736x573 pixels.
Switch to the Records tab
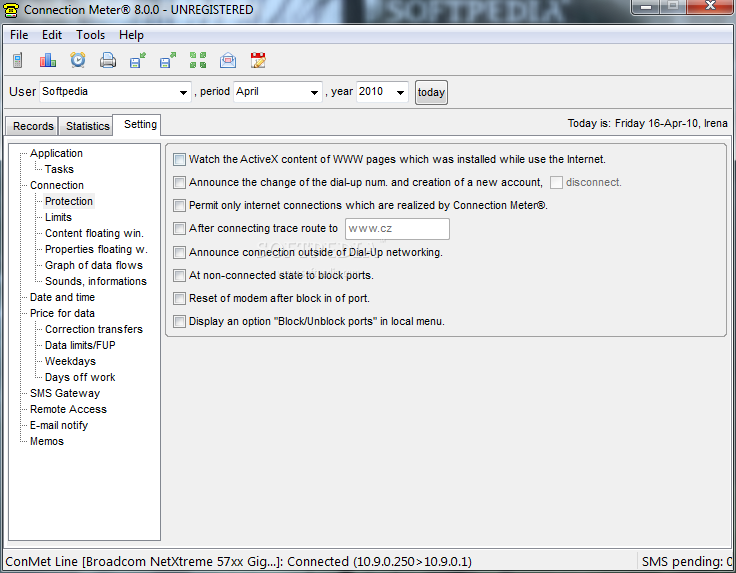(33, 126)
